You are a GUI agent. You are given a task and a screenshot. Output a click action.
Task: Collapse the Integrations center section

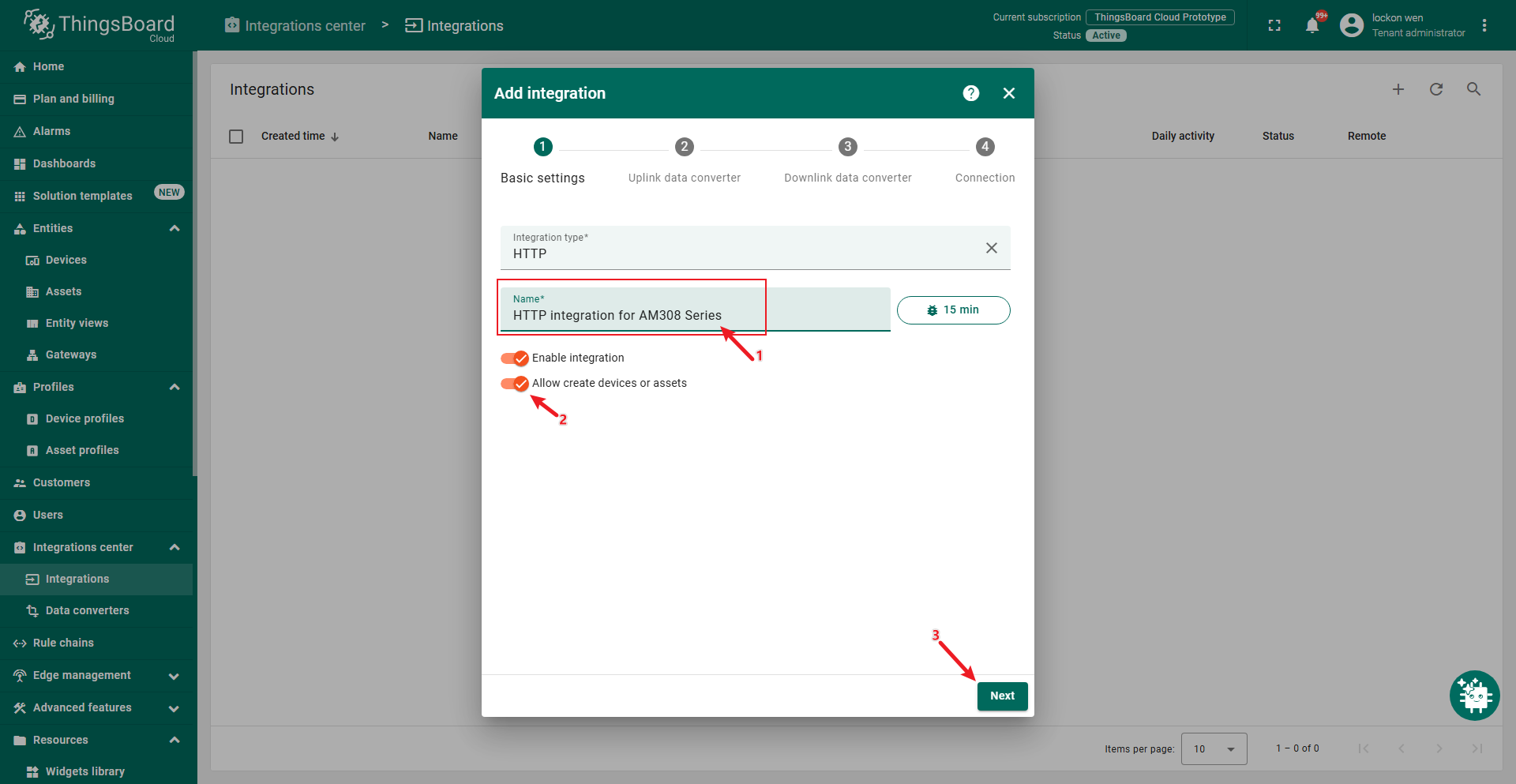[x=174, y=548]
